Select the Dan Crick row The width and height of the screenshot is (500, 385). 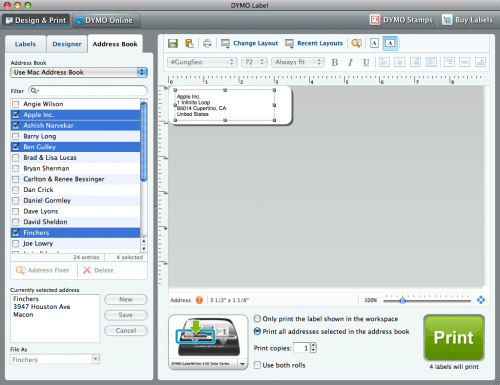tap(76, 190)
